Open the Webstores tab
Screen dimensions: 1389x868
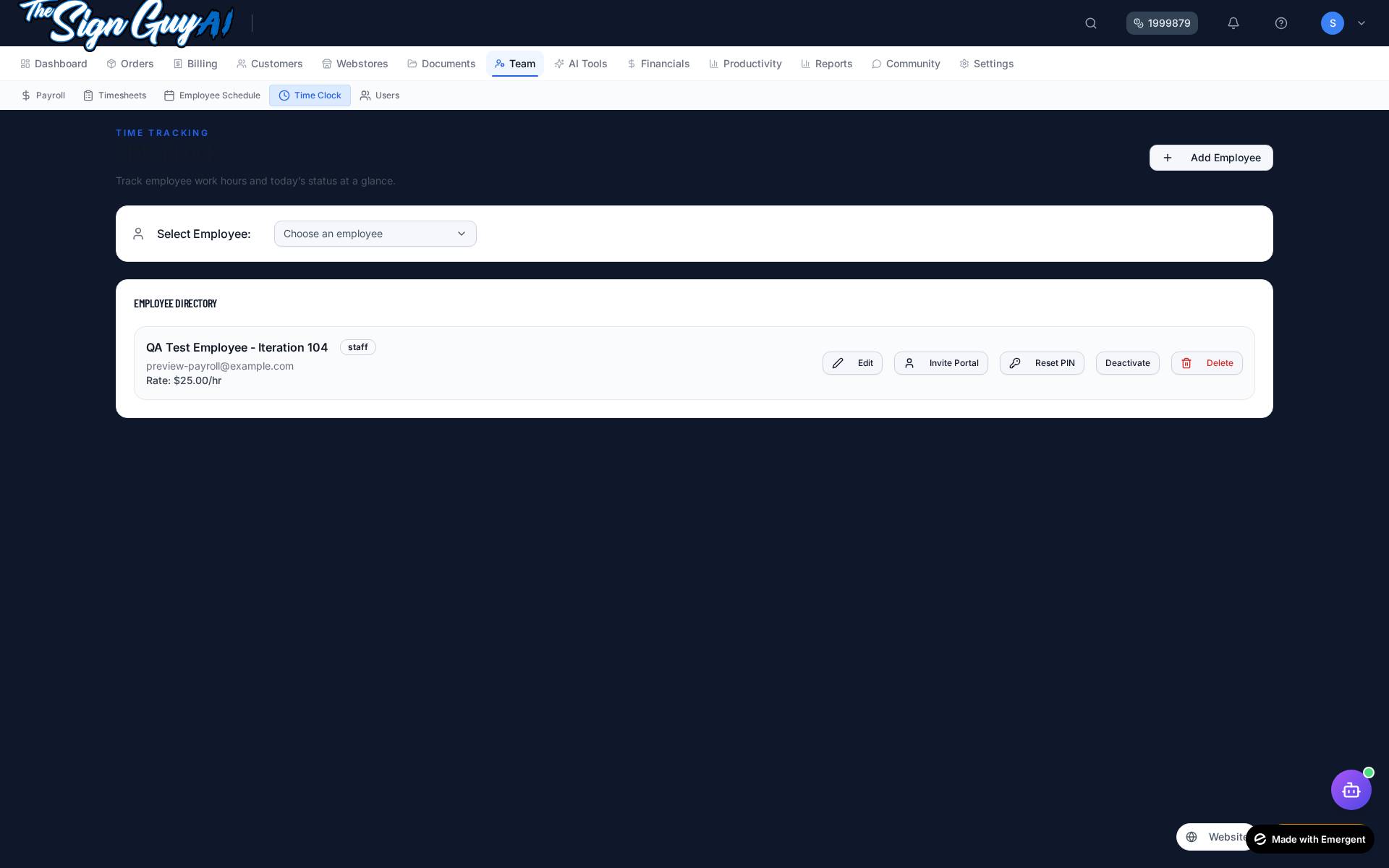pyautogui.click(x=355, y=64)
